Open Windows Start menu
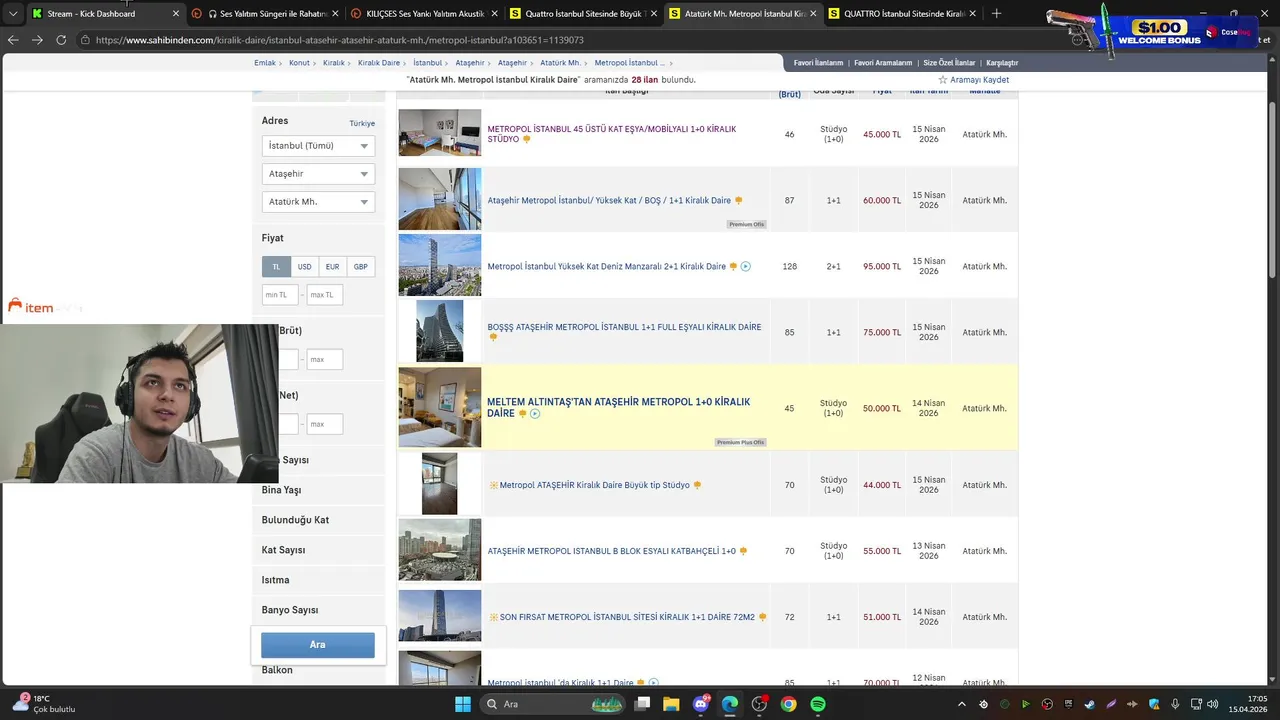 [x=463, y=704]
